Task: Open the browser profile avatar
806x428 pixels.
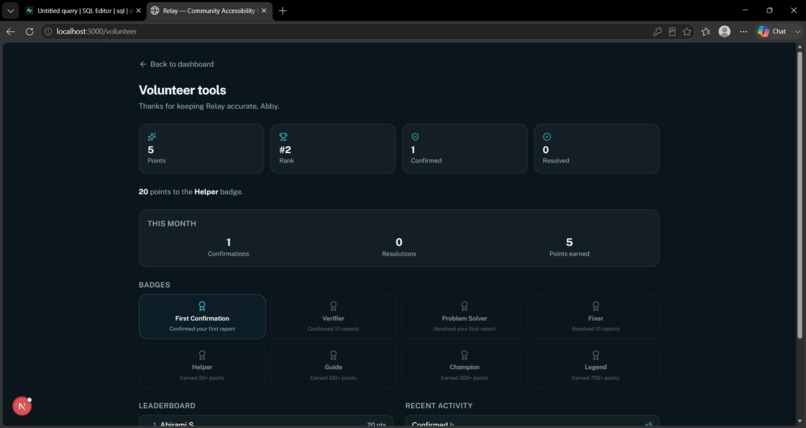Action: [724, 31]
